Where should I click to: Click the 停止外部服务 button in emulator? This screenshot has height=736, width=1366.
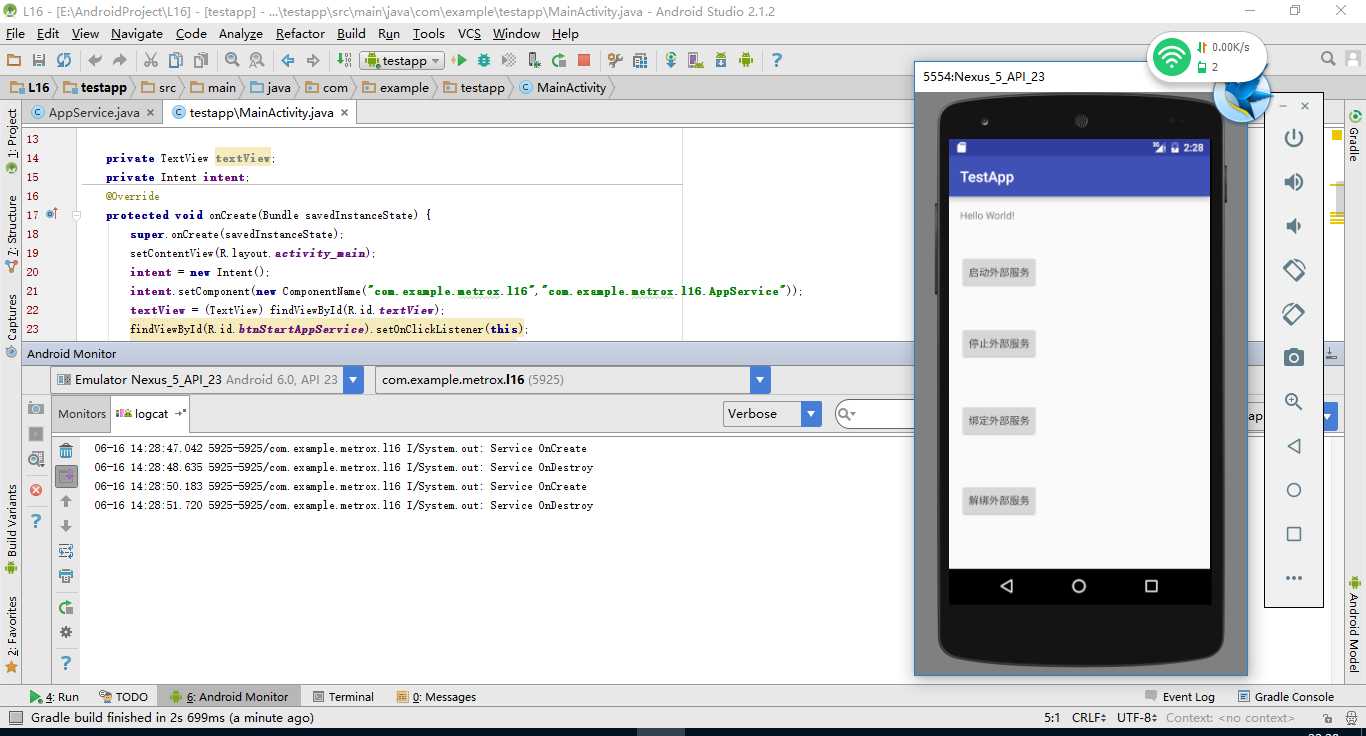pyautogui.click(x=999, y=344)
